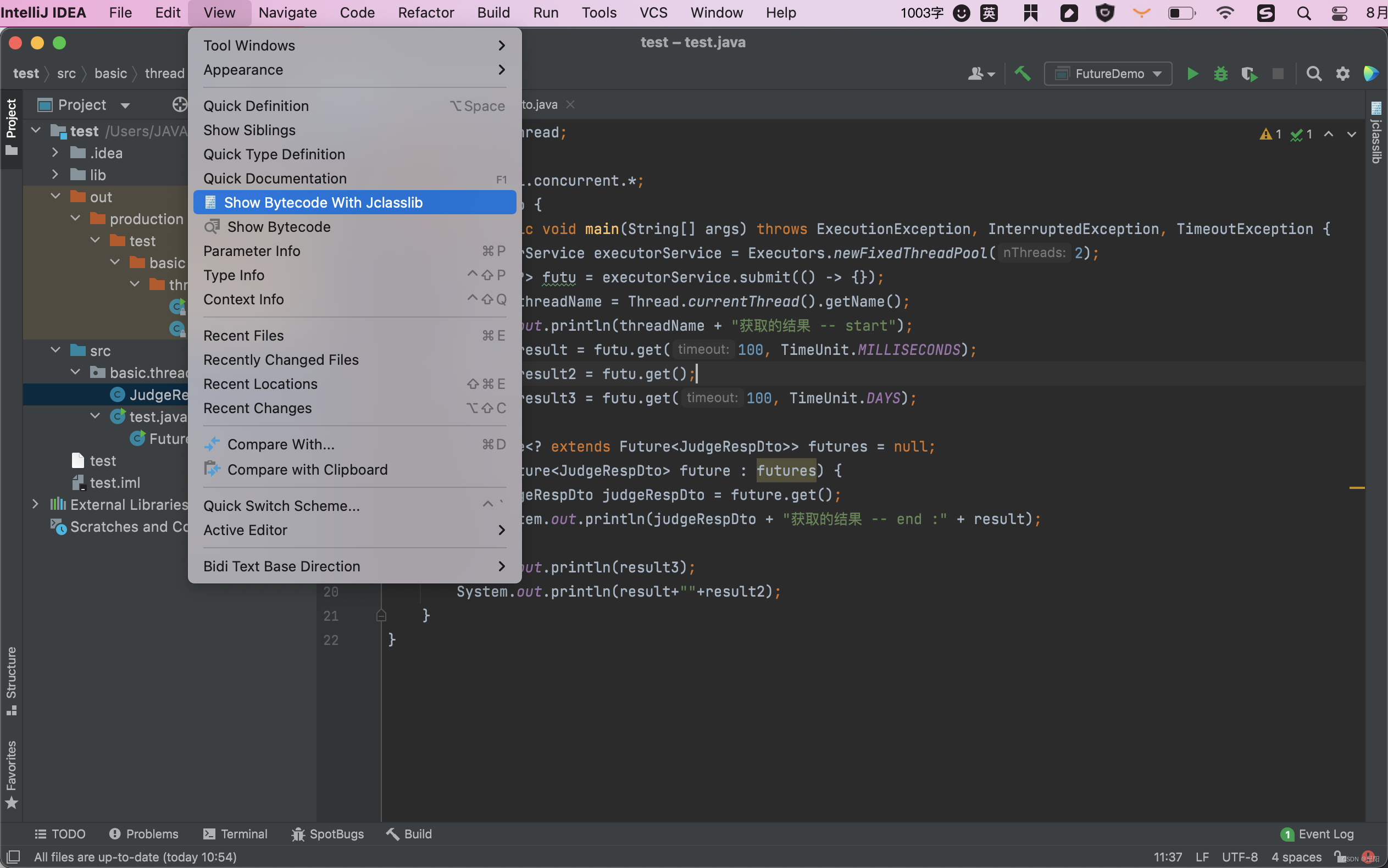Viewport: 1388px width, 868px height.
Task: Choose Show Bytecode With Jclasslib
Action: pos(323,203)
